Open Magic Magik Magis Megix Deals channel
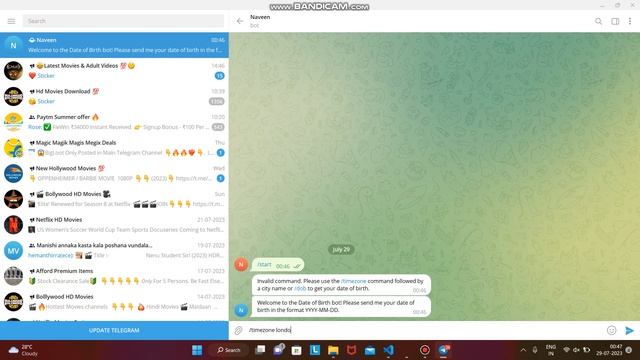This screenshot has width=640, height=360. point(114,148)
